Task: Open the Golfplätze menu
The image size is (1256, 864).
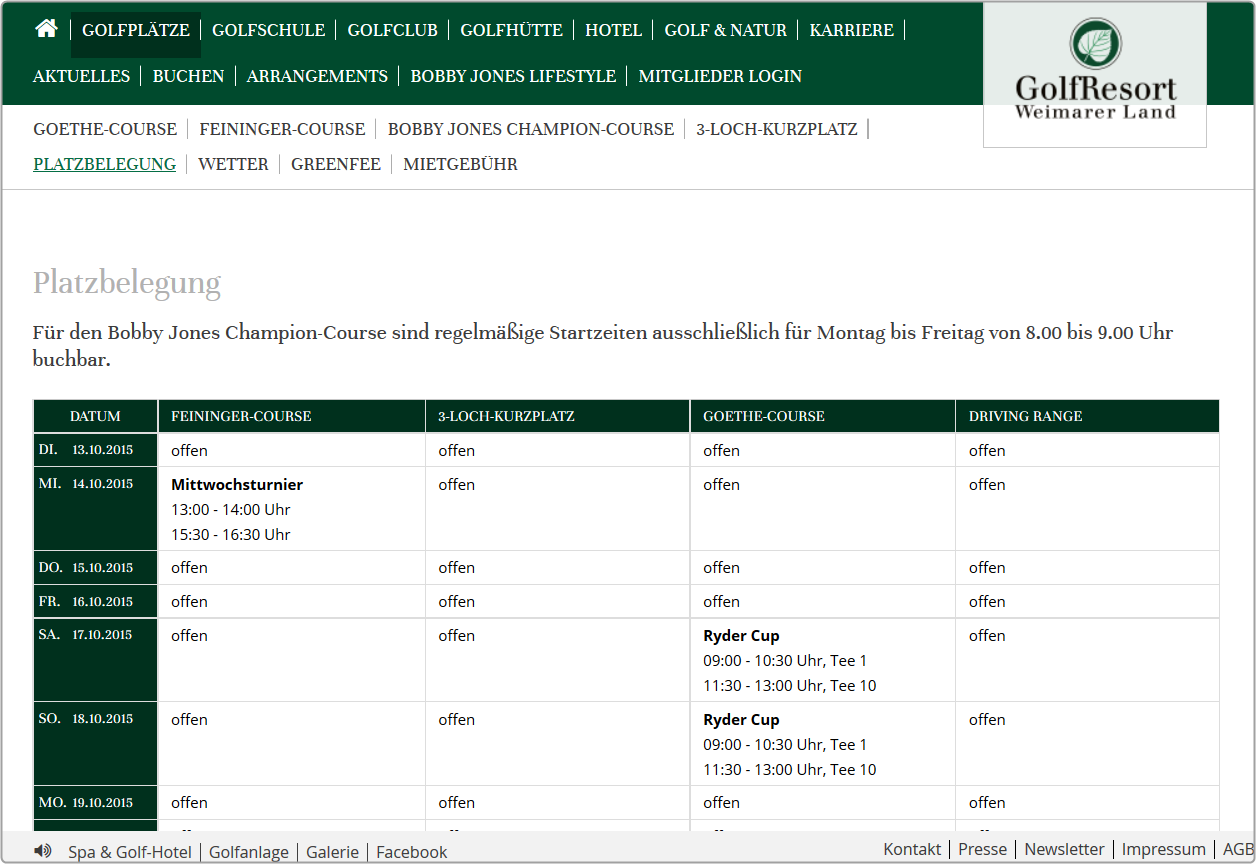Action: click(136, 31)
